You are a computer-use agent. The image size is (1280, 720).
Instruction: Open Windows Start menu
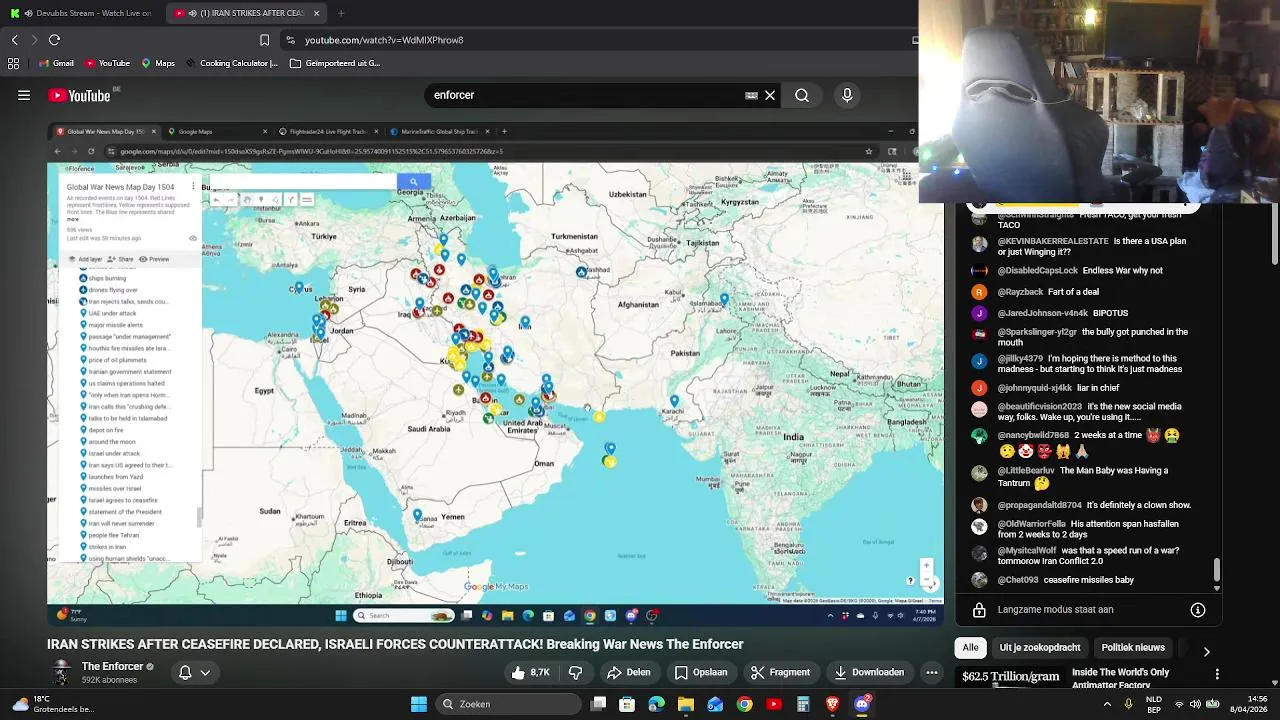(419, 704)
